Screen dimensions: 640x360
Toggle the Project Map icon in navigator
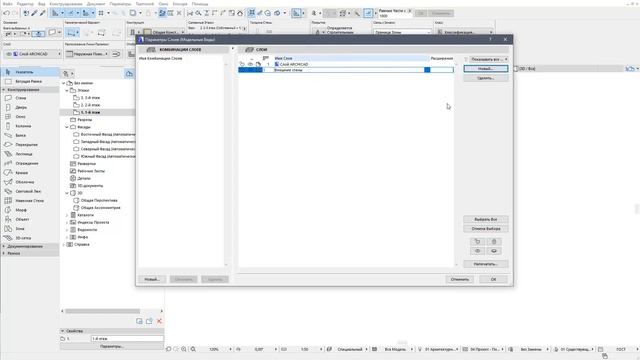129,74
